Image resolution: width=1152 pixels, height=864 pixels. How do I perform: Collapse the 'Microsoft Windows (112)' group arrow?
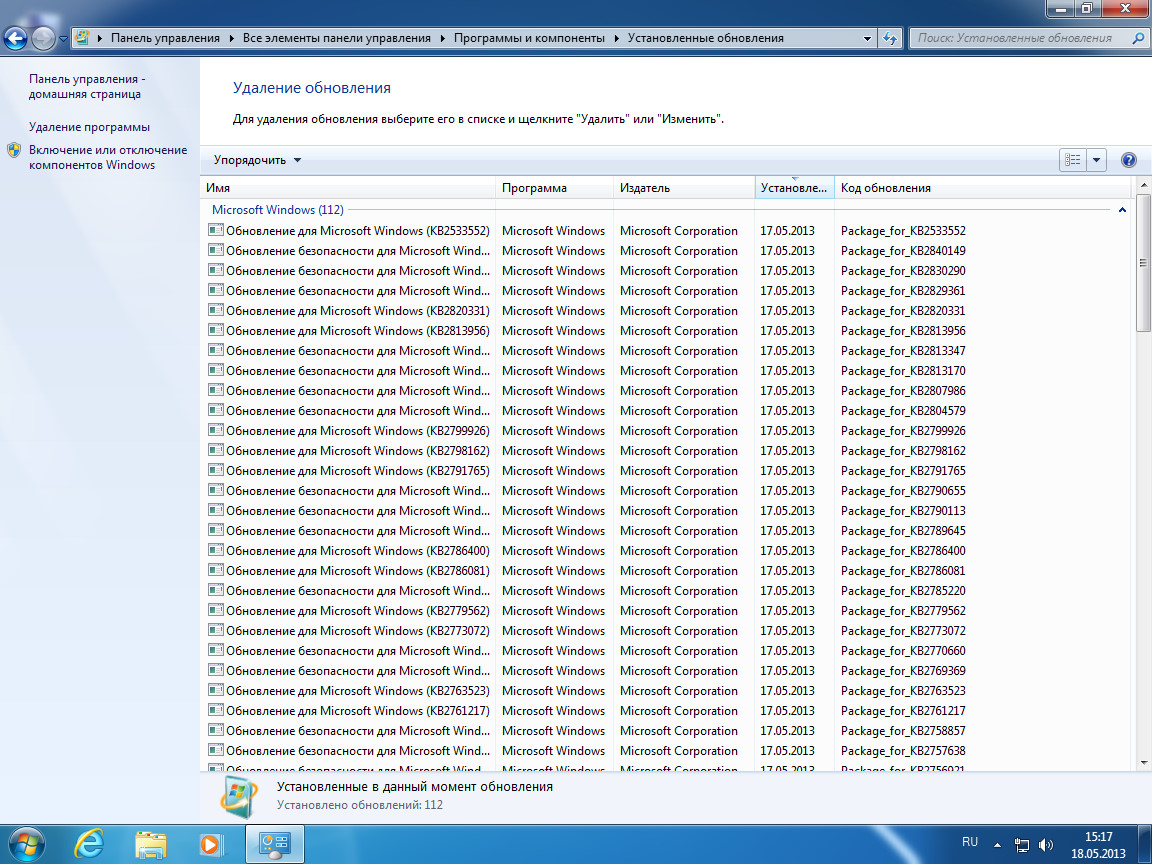coord(1122,210)
